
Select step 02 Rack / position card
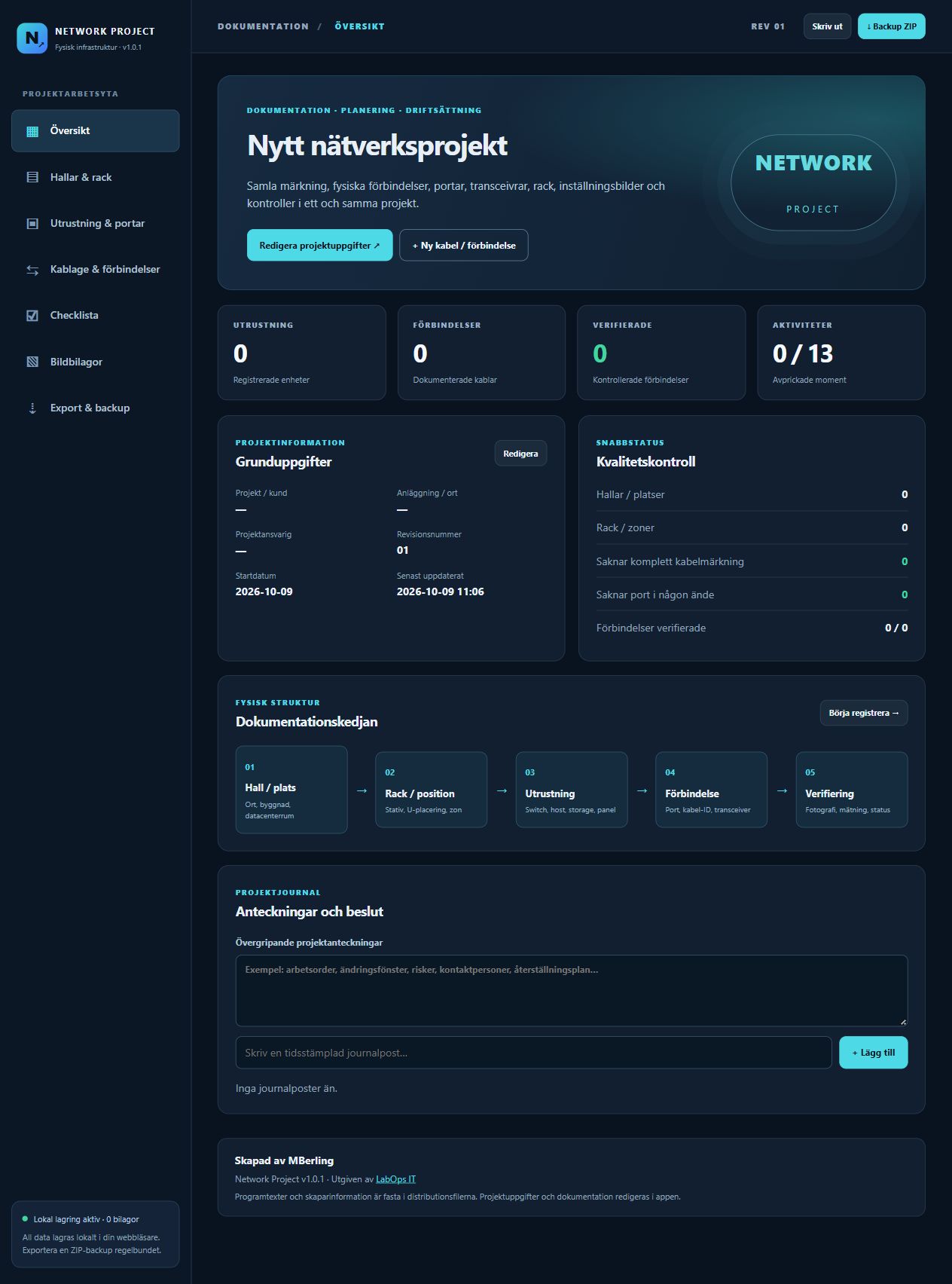click(x=432, y=790)
